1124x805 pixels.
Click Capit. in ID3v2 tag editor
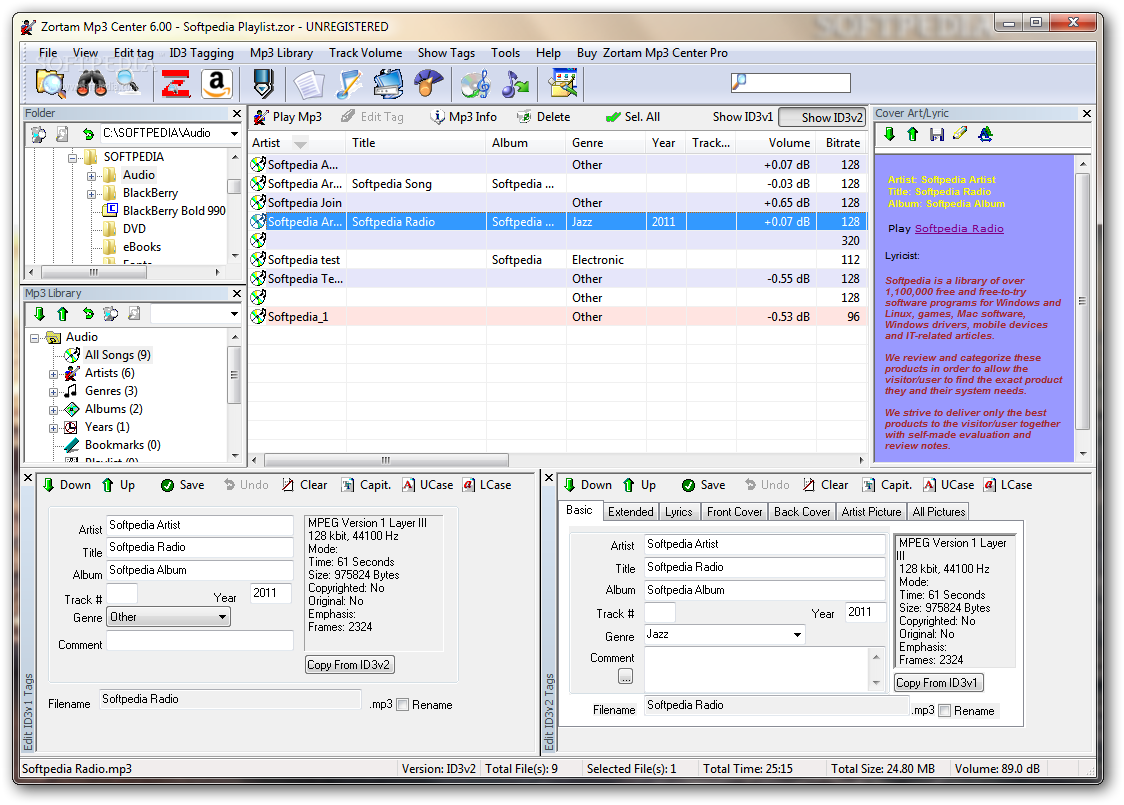click(887, 485)
